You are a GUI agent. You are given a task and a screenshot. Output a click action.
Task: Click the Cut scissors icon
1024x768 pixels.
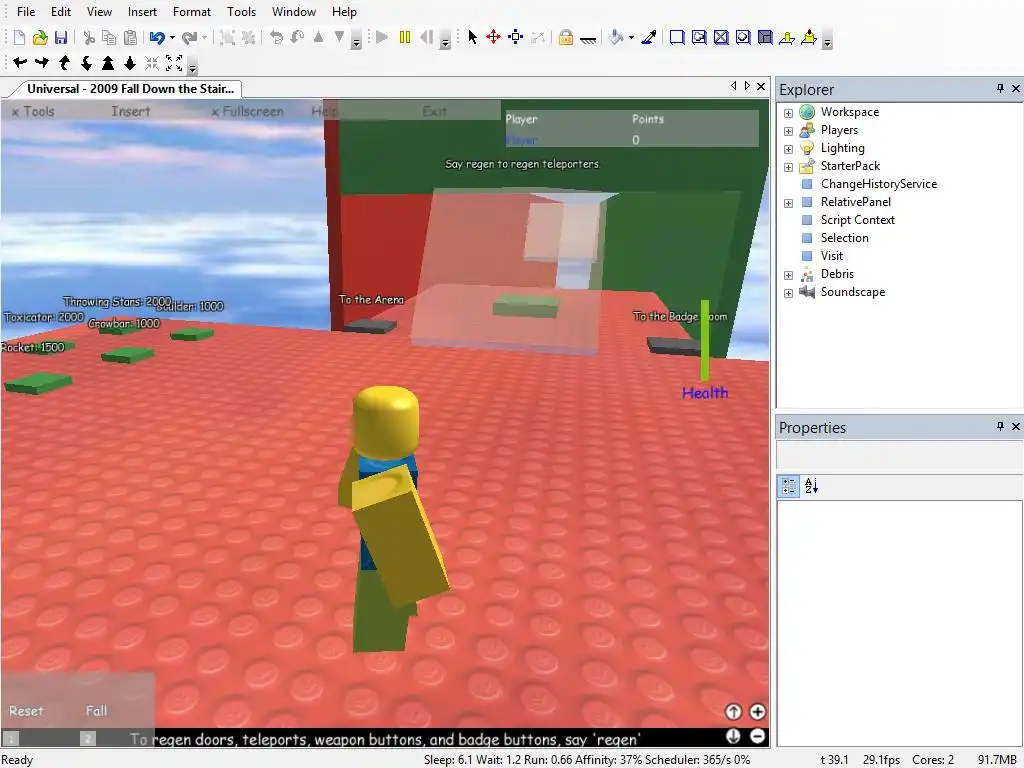[x=89, y=38]
